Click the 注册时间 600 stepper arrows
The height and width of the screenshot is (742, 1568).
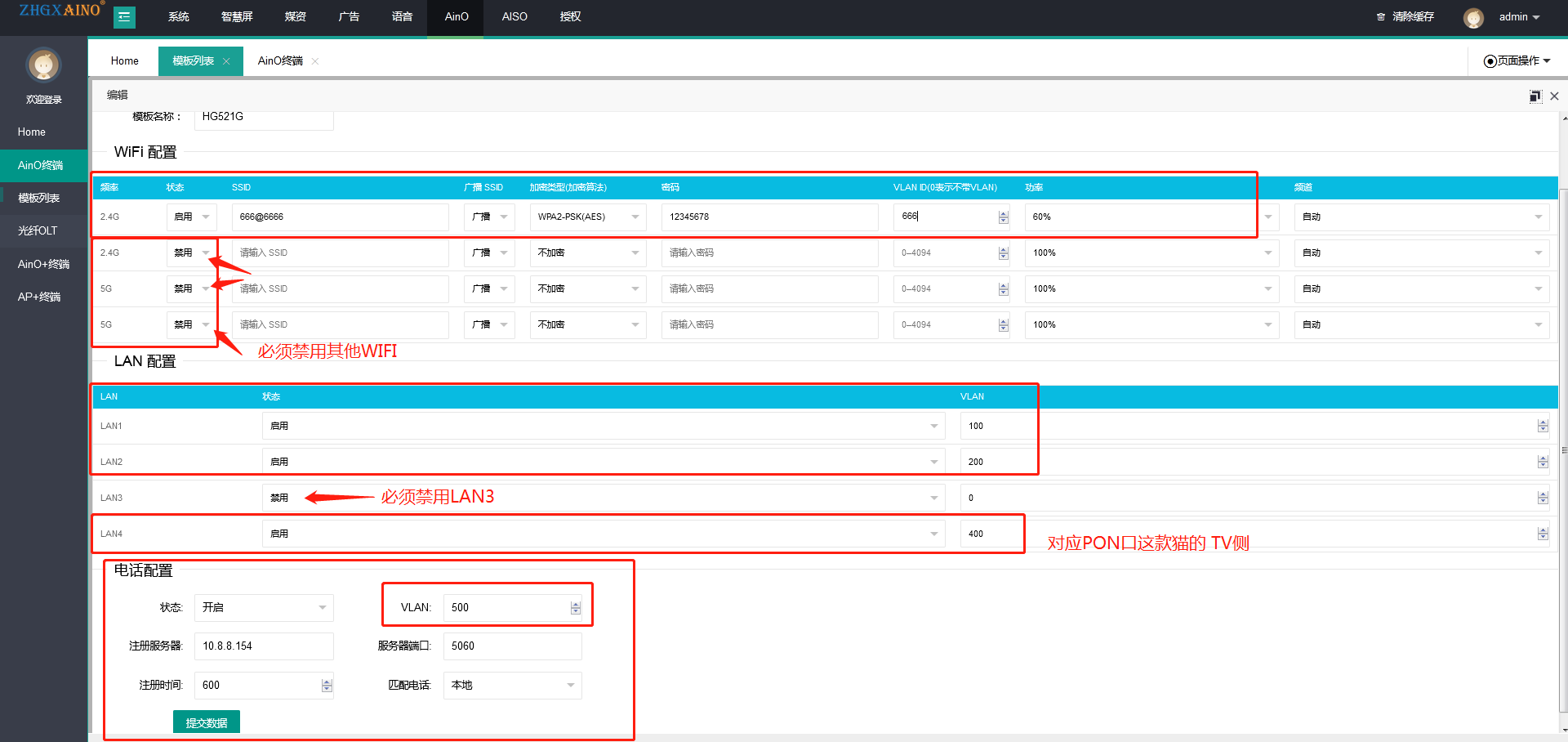(x=327, y=686)
